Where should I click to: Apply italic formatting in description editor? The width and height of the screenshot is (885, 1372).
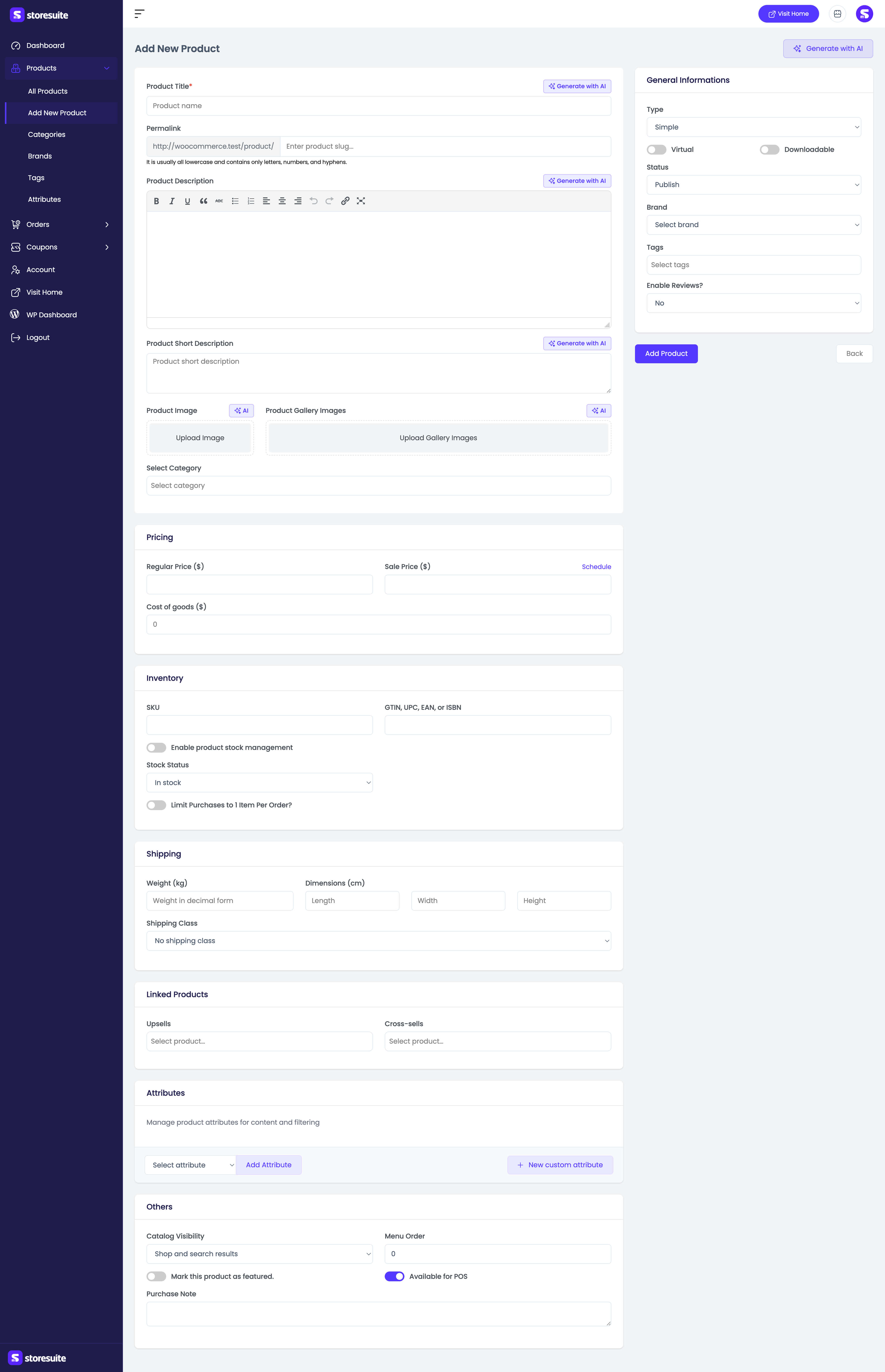tap(172, 201)
